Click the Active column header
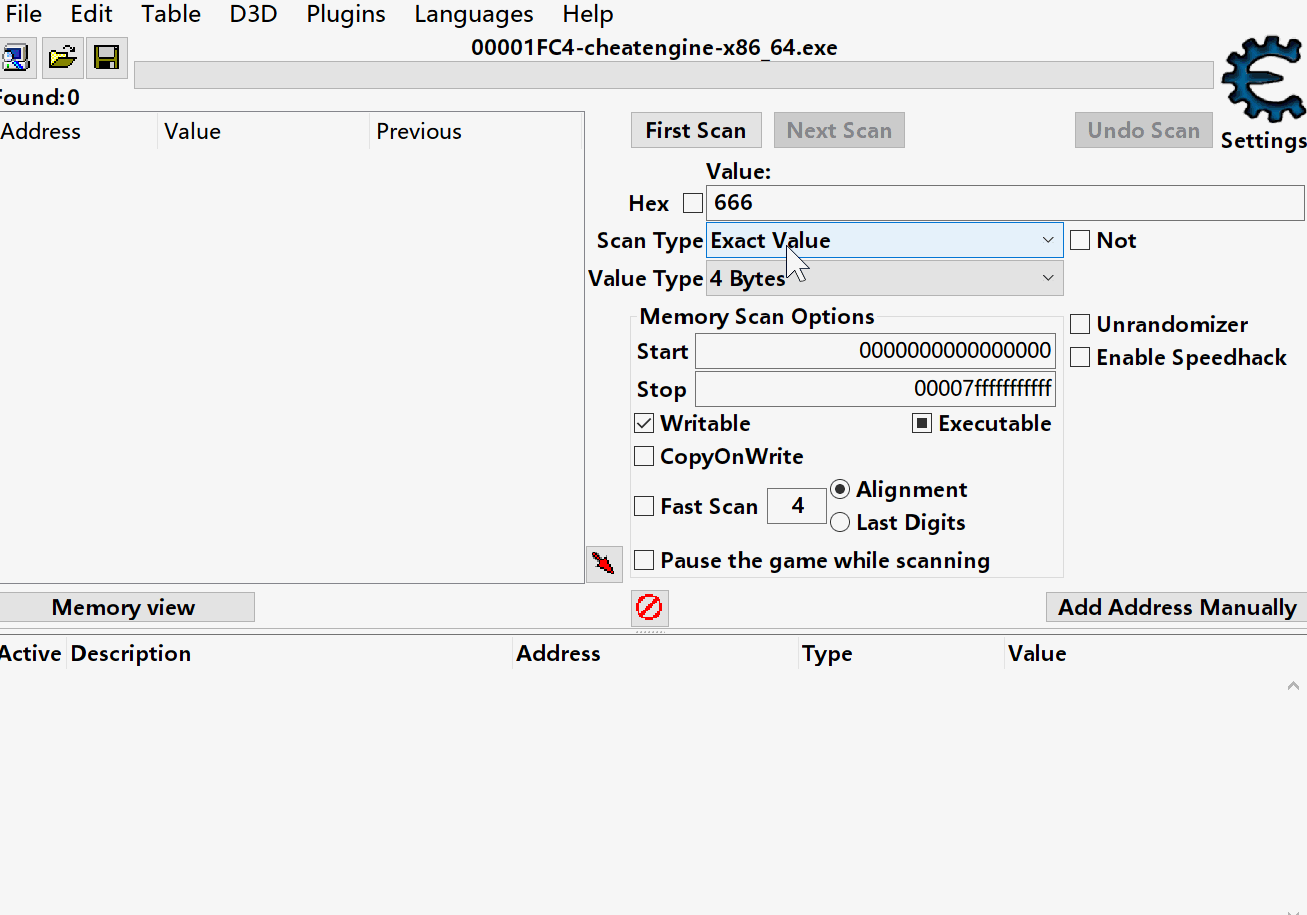 [x=32, y=653]
